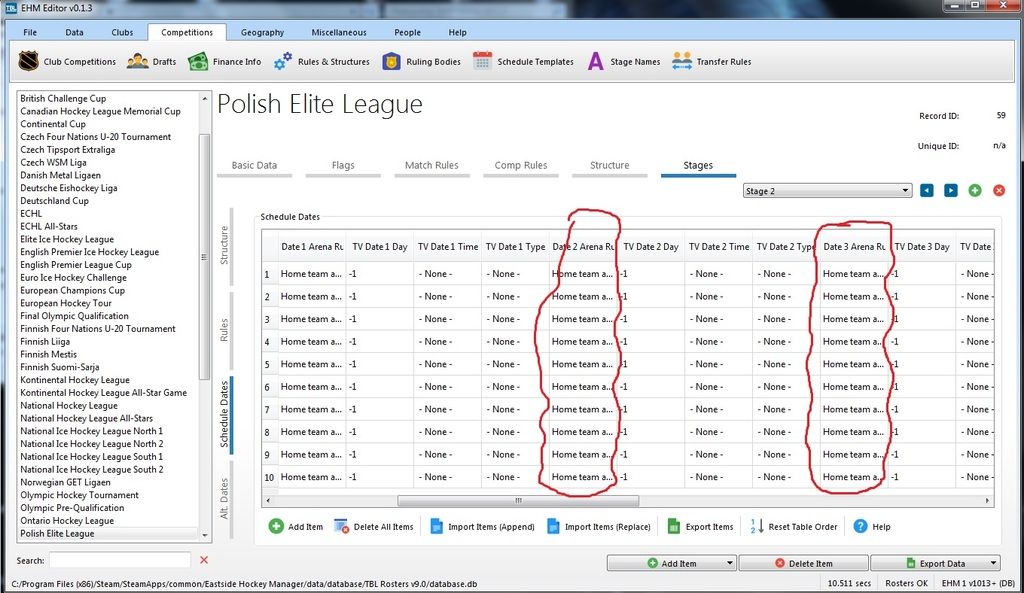Open the File menu
Viewport: 1024px width, 593px height.
(x=30, y=32)
